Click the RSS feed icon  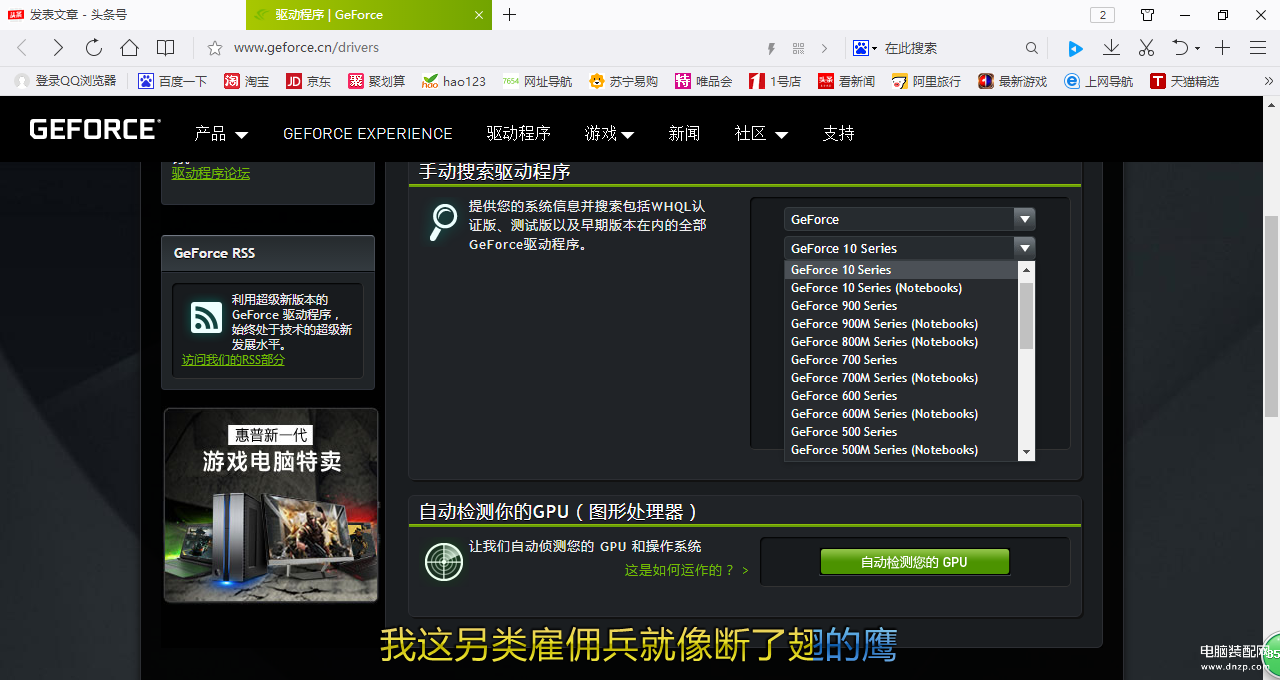pyautogui.click(x=206, y=318)
